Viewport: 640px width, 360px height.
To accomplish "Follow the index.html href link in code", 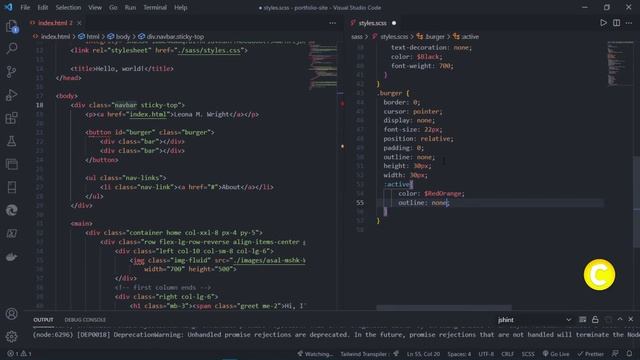I will [148, 115].
